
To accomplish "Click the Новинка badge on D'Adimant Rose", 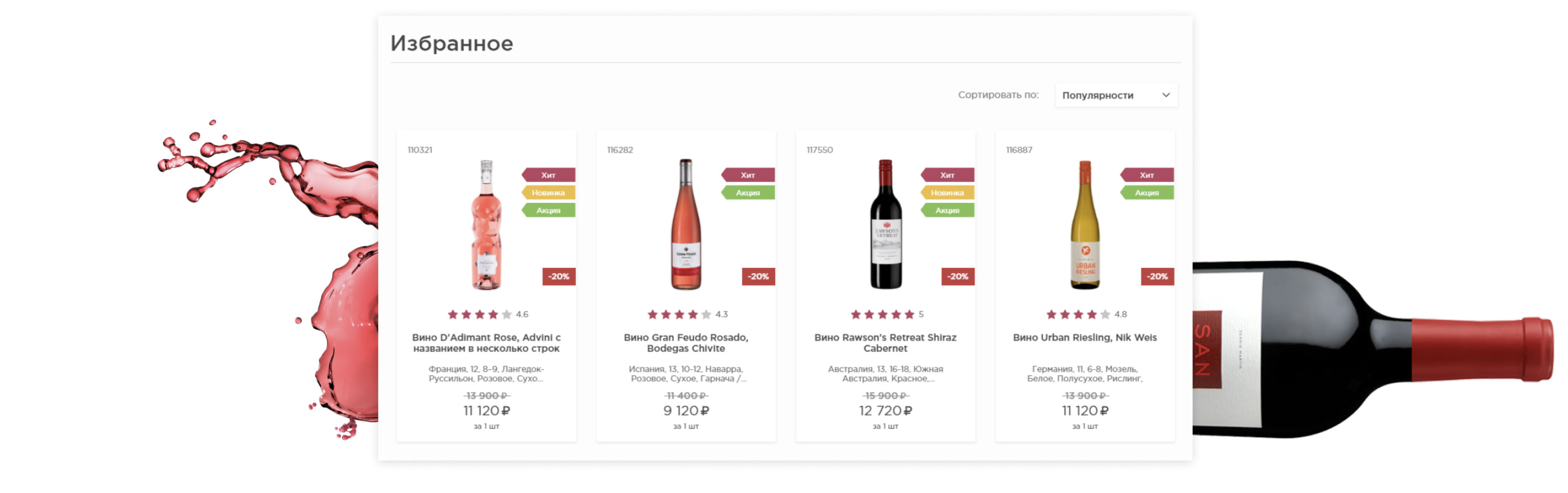I will coord(548,193).
